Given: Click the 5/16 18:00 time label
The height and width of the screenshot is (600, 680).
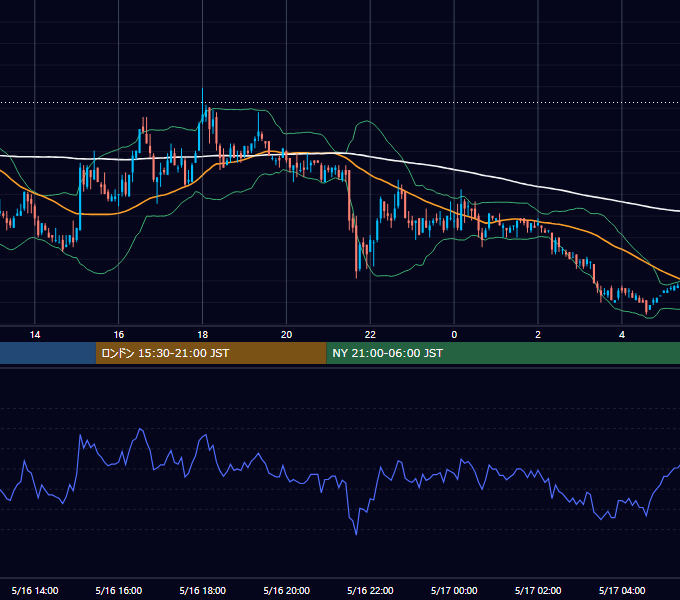Looking at the screenshot, I should click(203, 590).
